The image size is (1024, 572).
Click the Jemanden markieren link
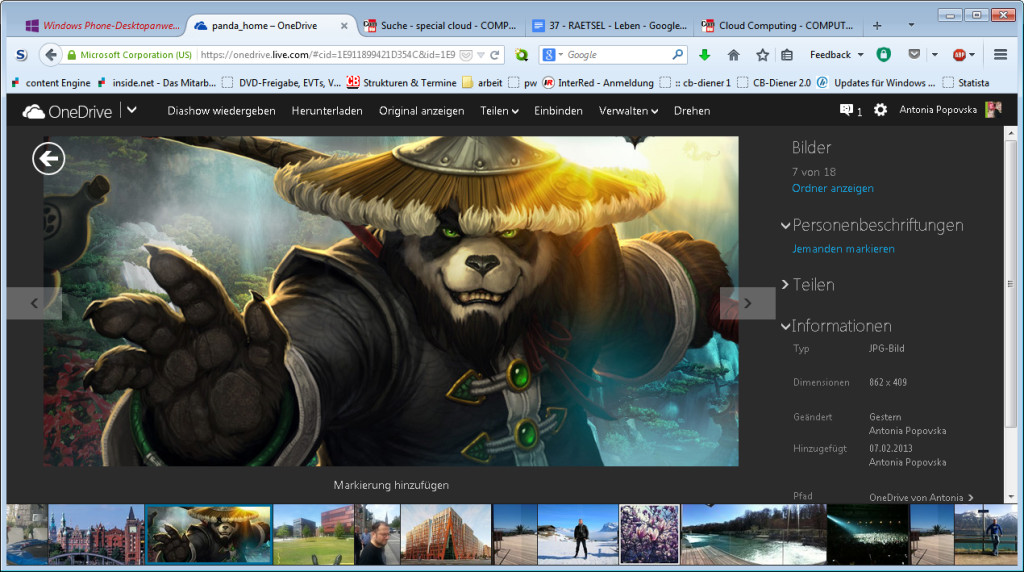(843, 249)
